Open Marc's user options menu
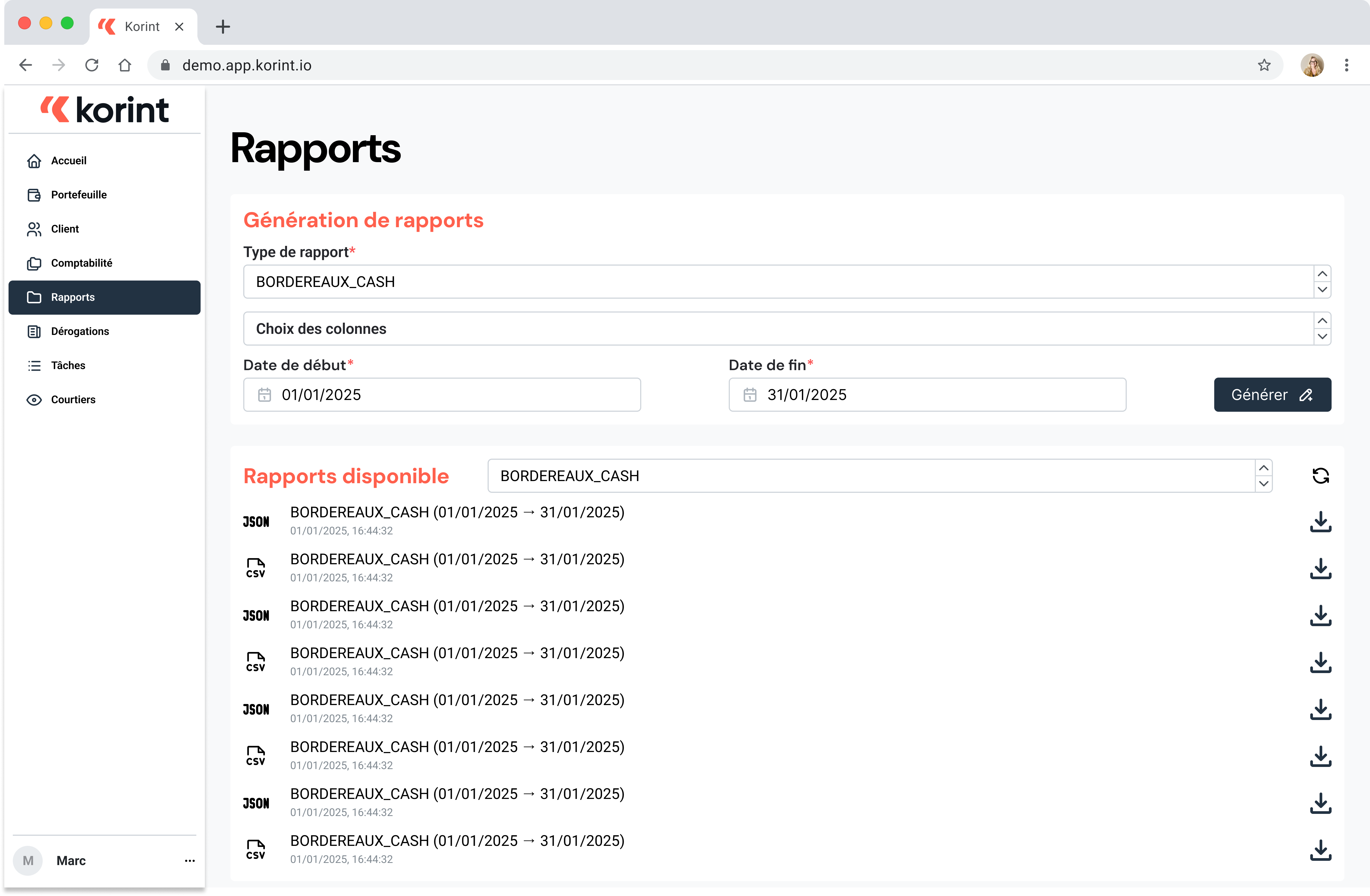Image resolution: width=1370 pixels, height=896 pixels. coord(189,860)
